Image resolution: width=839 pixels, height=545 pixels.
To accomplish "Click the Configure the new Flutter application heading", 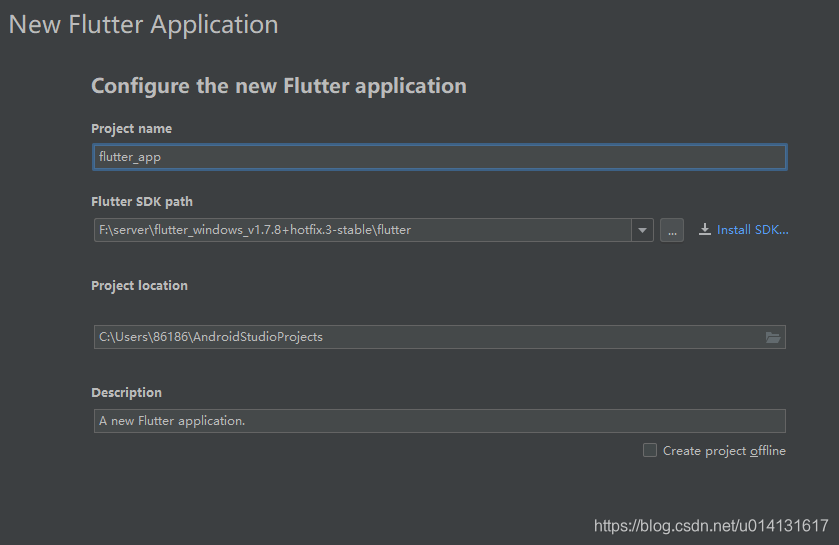I will tap(279, 86).
